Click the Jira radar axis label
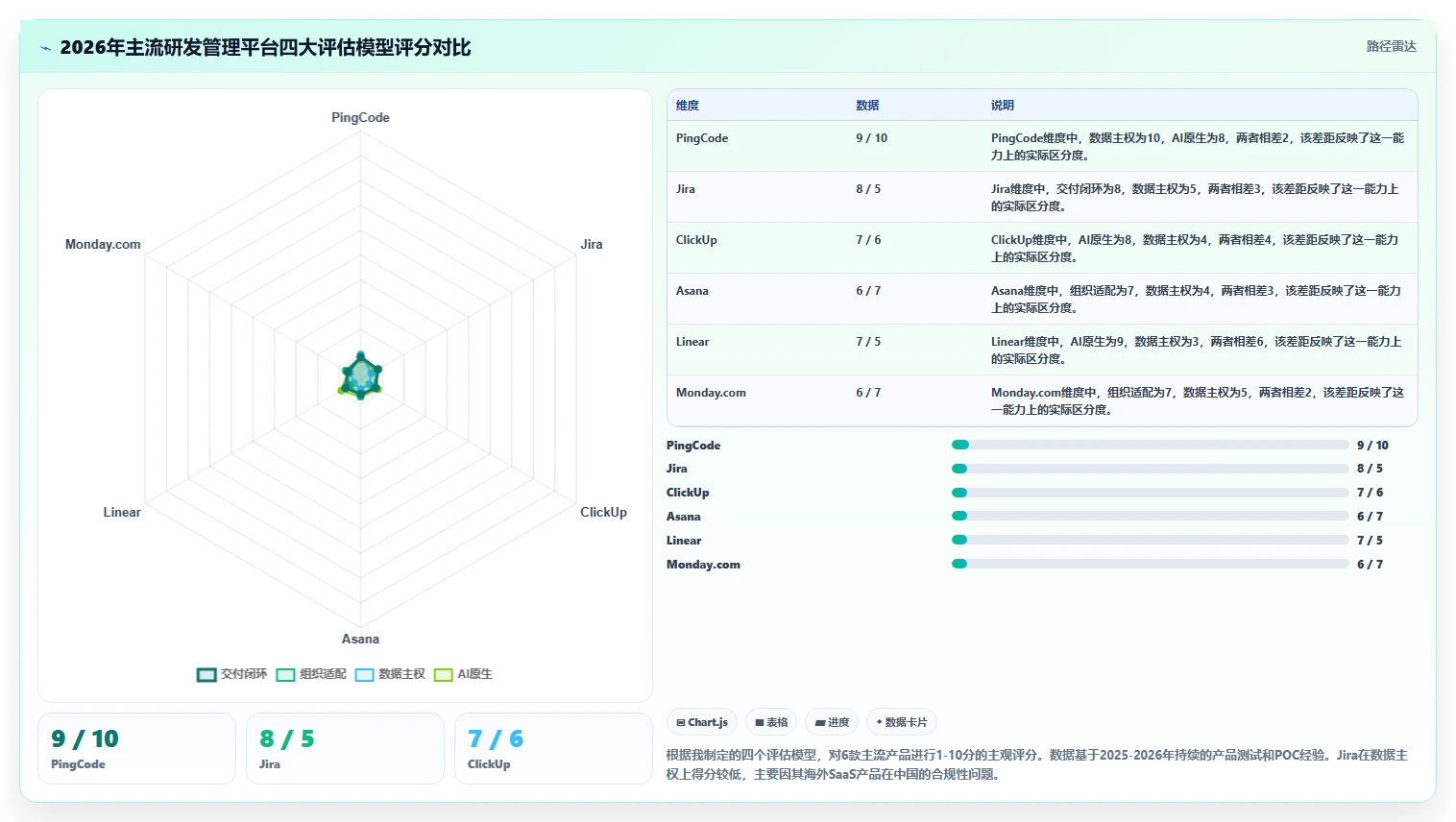1456x822 pixels. click(592, 244)
